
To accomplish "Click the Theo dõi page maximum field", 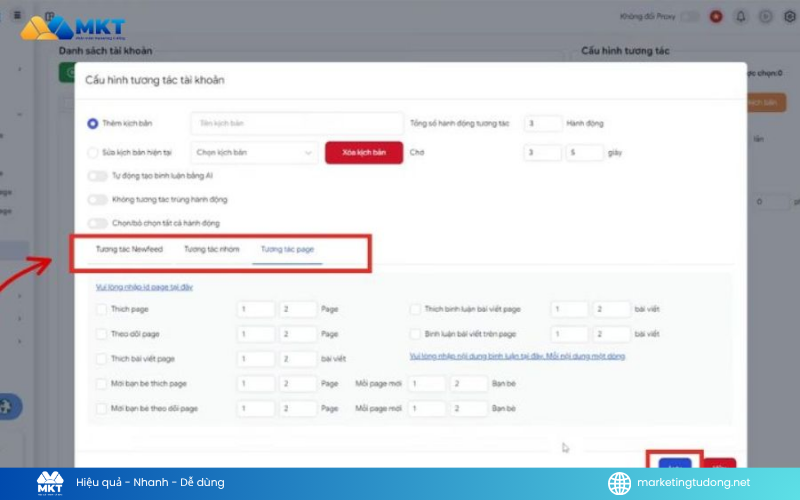I will click(298, 334).
